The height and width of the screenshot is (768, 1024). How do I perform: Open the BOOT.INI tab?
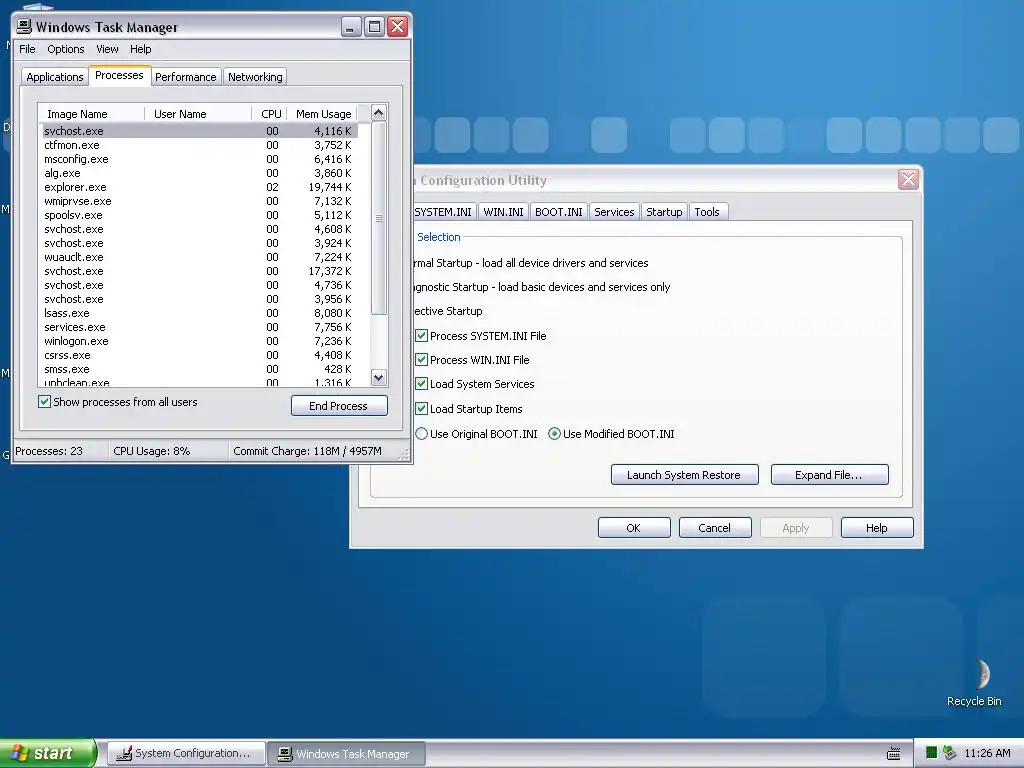558,212
